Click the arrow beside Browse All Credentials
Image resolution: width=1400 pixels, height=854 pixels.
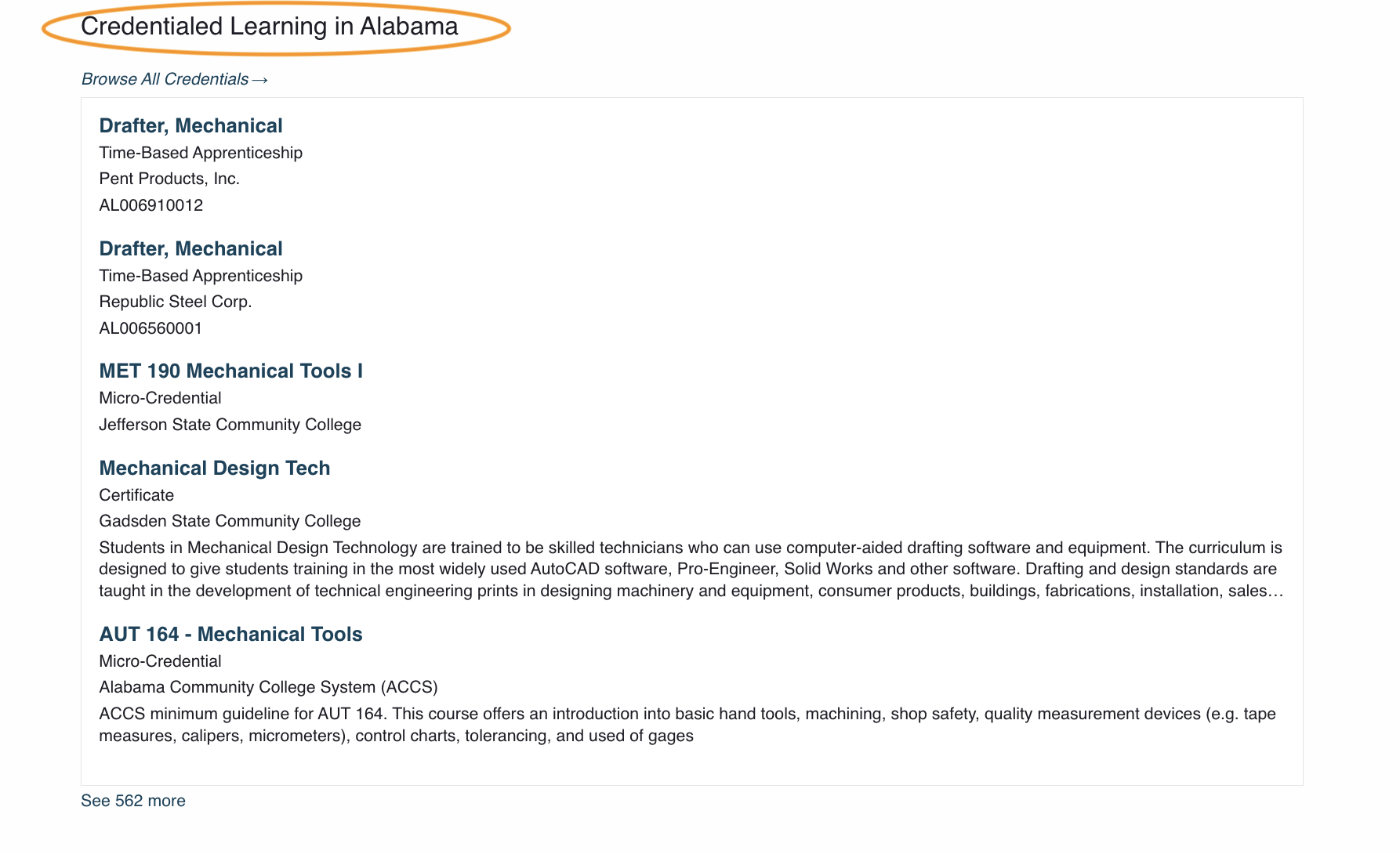coord(260,80)
